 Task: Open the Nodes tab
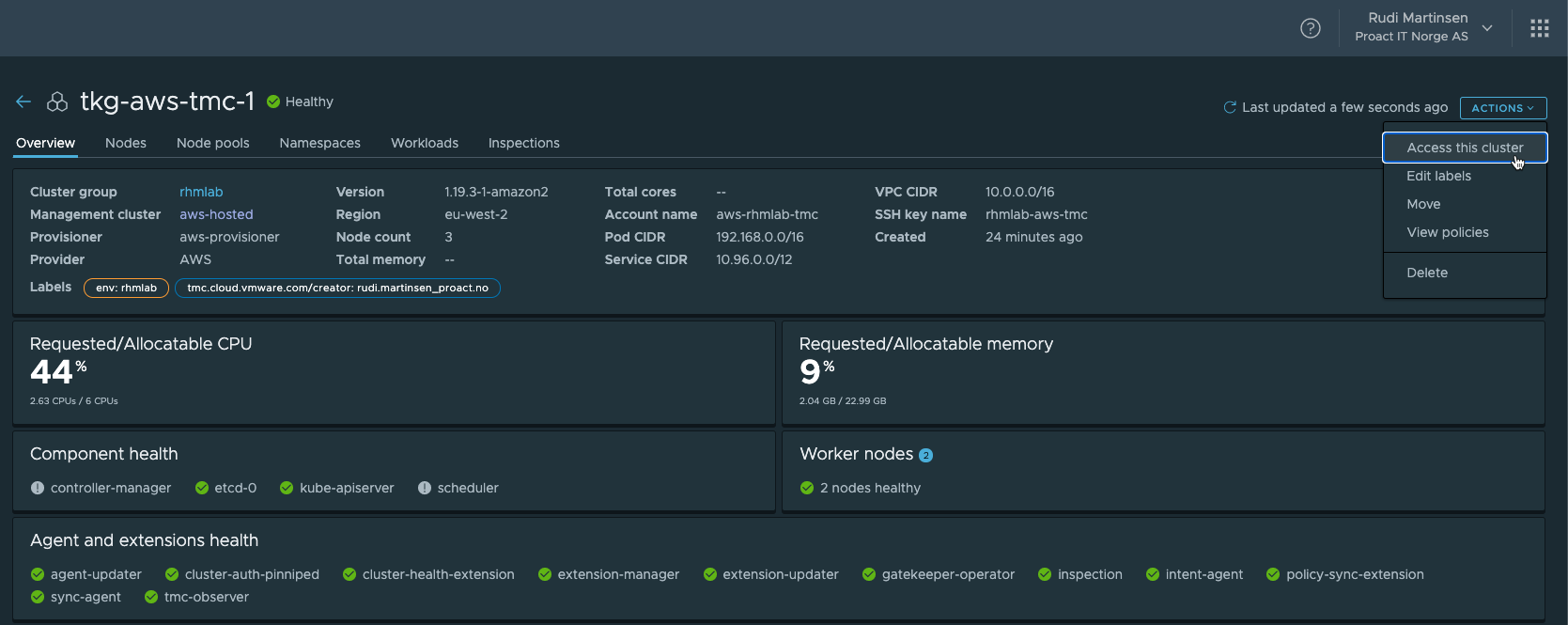pos(126,143)
